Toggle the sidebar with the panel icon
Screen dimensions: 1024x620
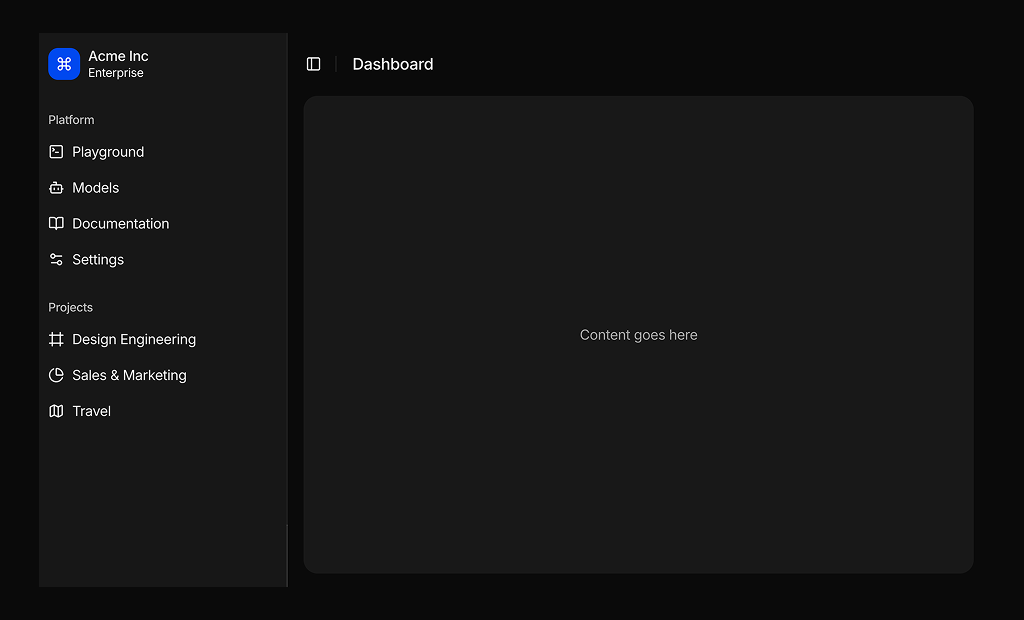pos(313,64)
